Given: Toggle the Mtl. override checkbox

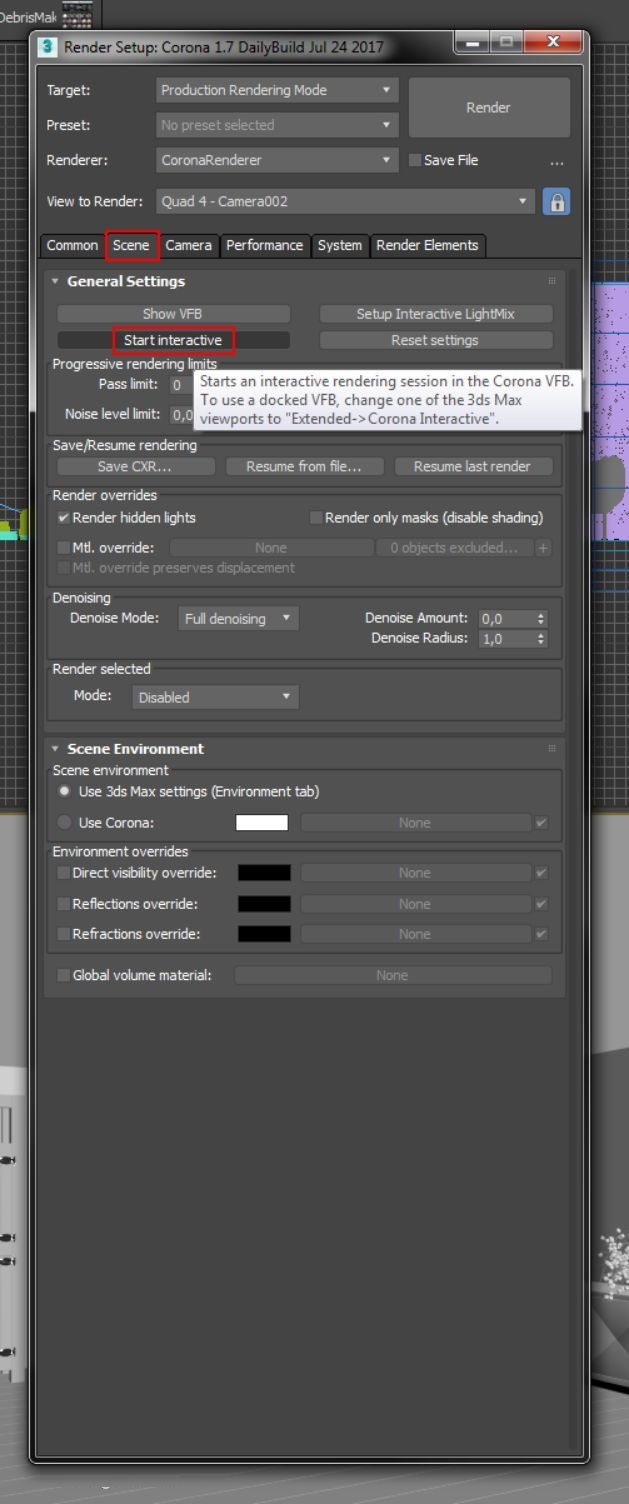Looking at the screenshot, I should [63, 548].
